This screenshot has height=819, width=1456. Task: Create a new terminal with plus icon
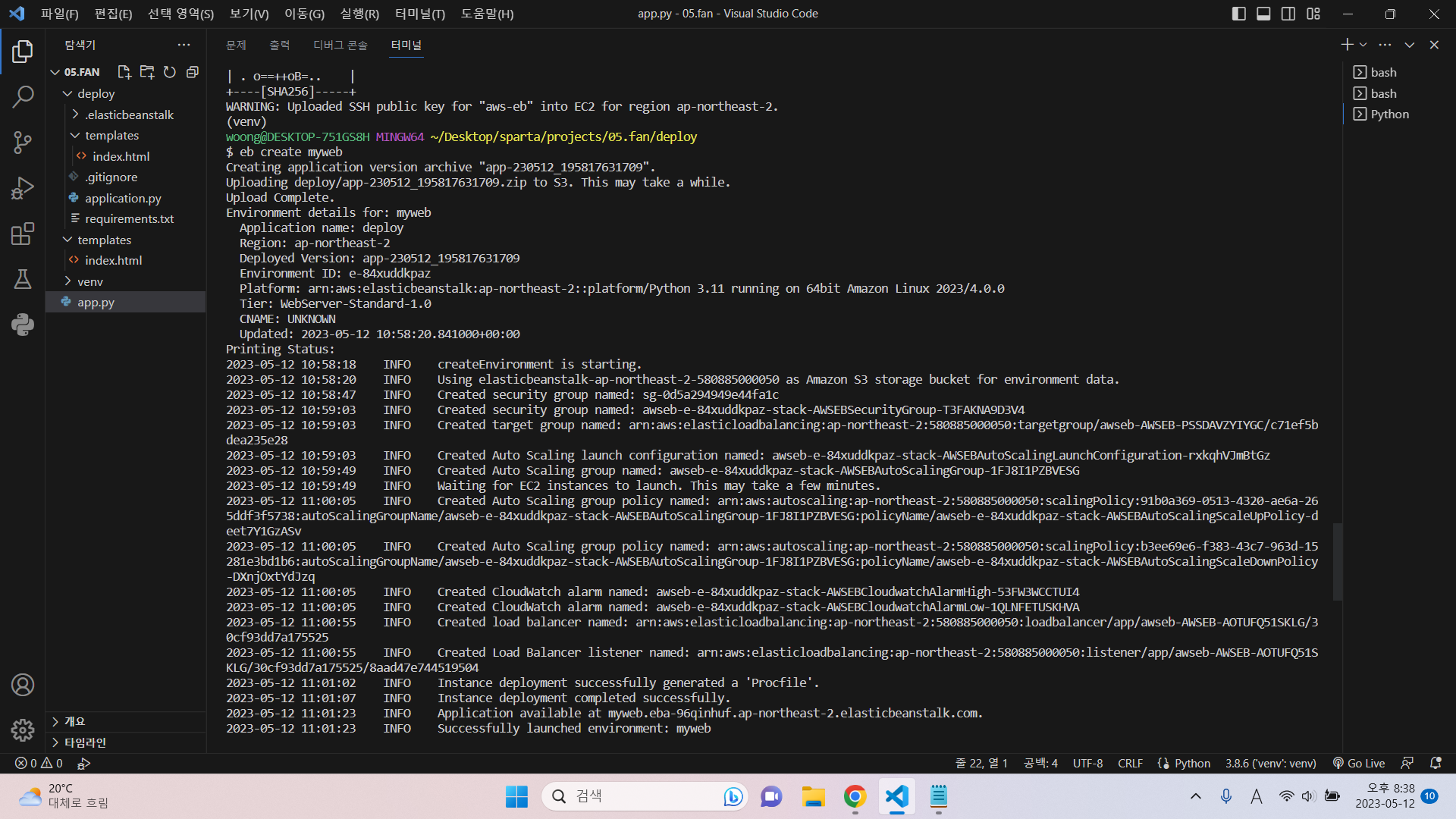[1347, 45]
